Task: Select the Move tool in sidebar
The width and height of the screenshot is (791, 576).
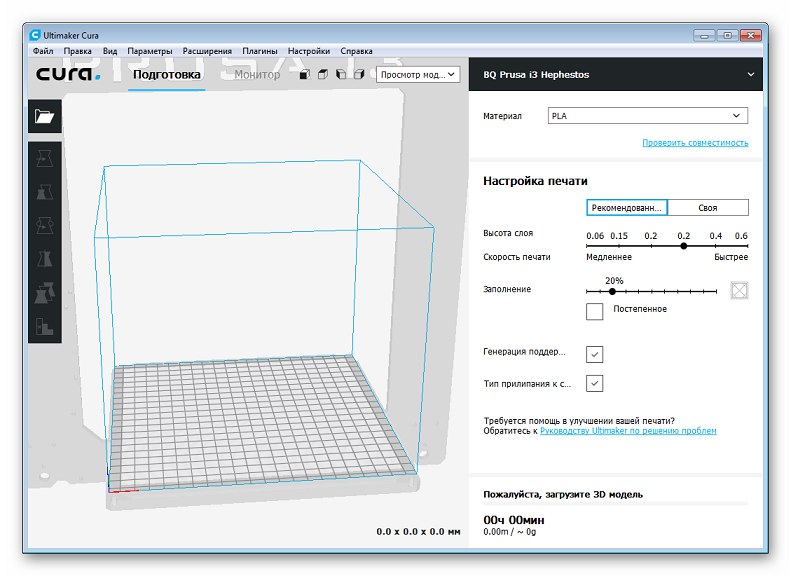Action: click(45, 158)
